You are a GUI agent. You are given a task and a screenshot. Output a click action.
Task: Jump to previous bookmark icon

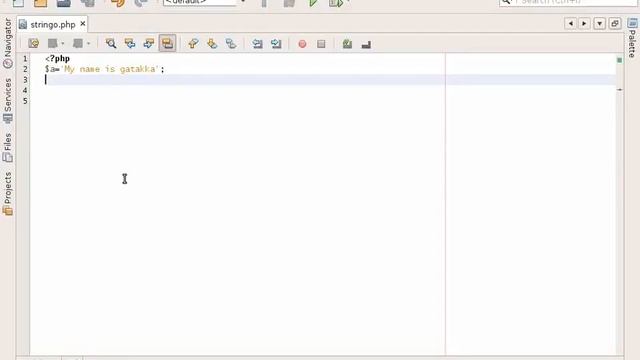tap(193, 44)
